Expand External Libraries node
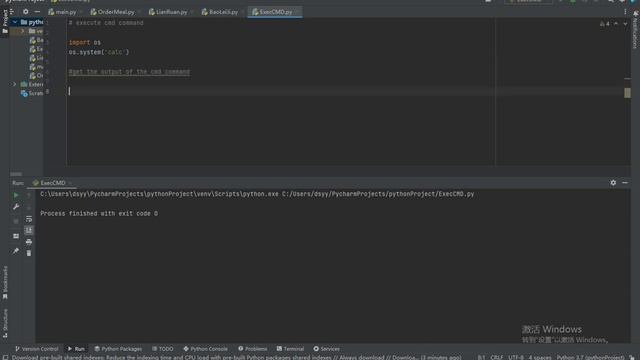This screenshot has width=640, height=360. click(x=15, y=84)
